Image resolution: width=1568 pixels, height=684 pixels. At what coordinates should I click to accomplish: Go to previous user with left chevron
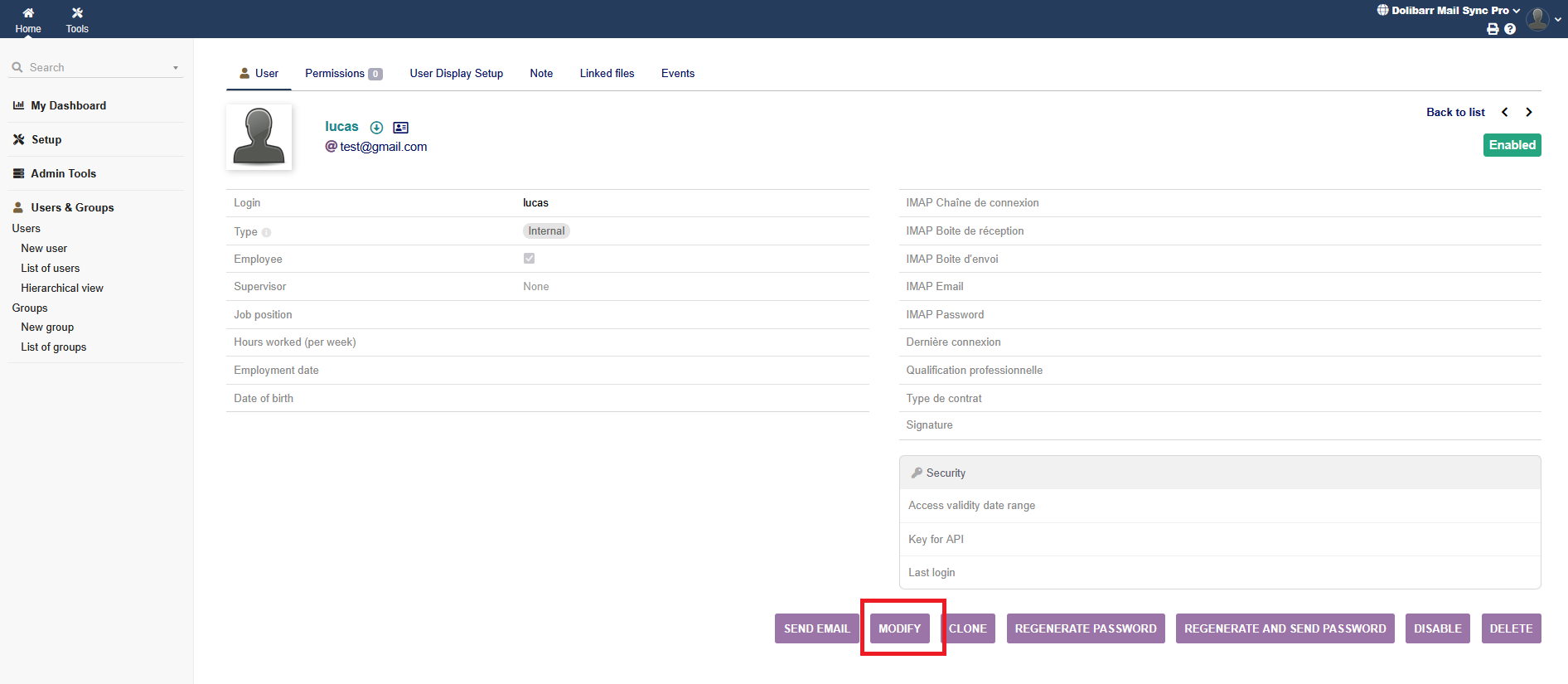tap(1505, 112)
